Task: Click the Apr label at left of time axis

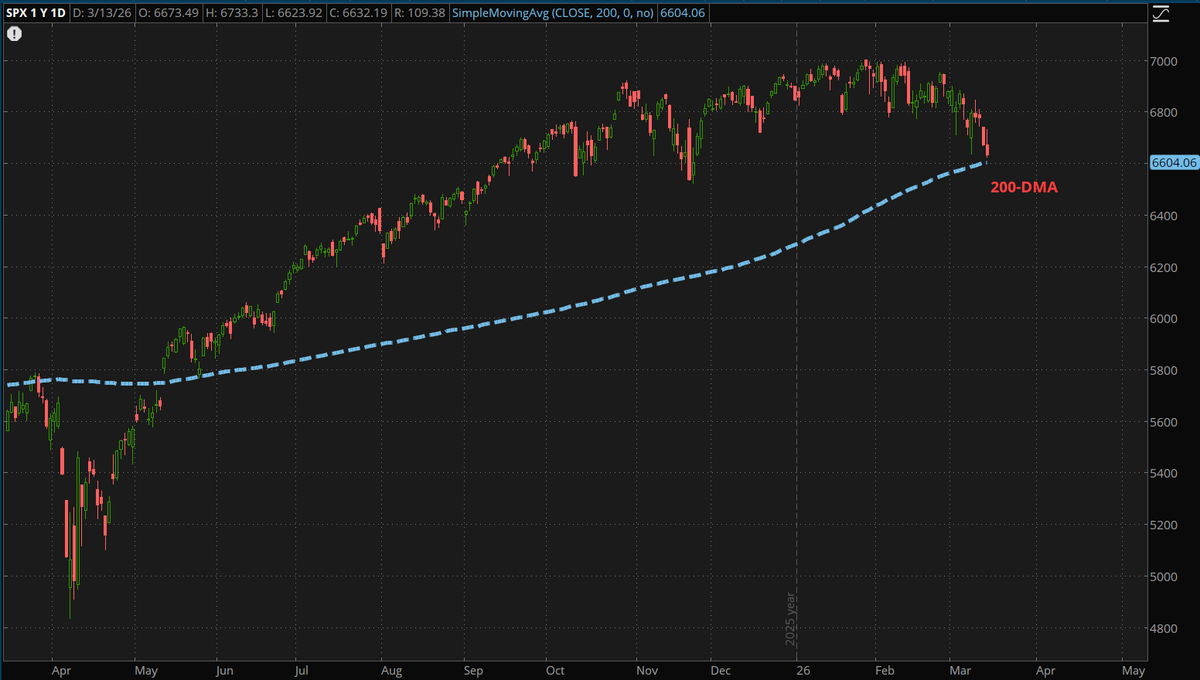Action: click(x=61, y=671)
